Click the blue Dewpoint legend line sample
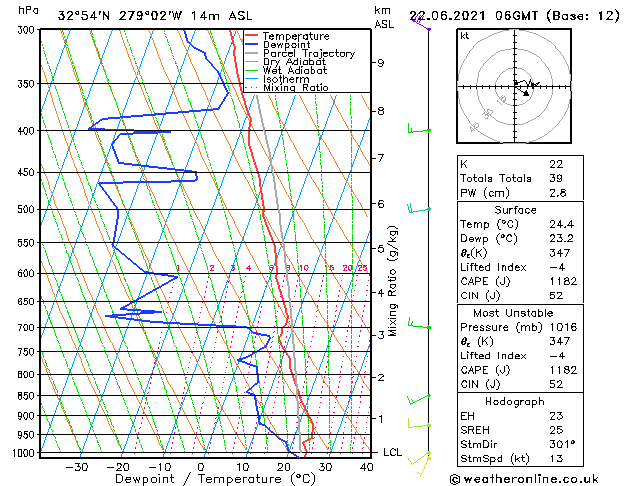 point(252,45)
